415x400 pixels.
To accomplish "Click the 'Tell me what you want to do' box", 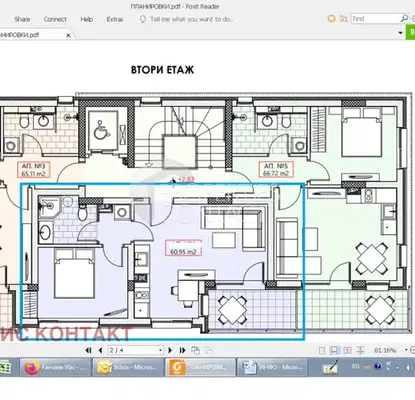I will [x=191, y=19].
